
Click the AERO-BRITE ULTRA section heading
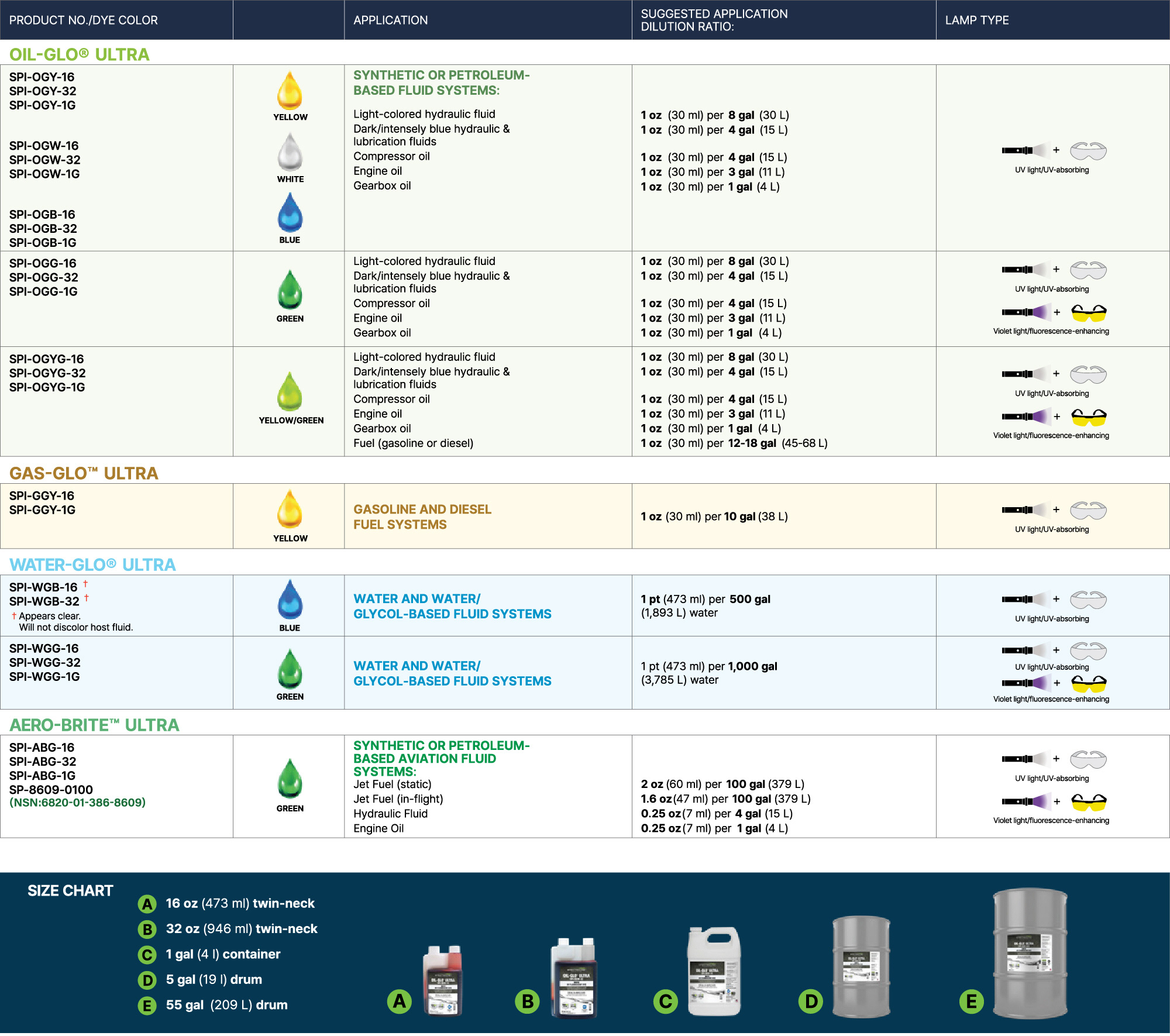point(94,725)
